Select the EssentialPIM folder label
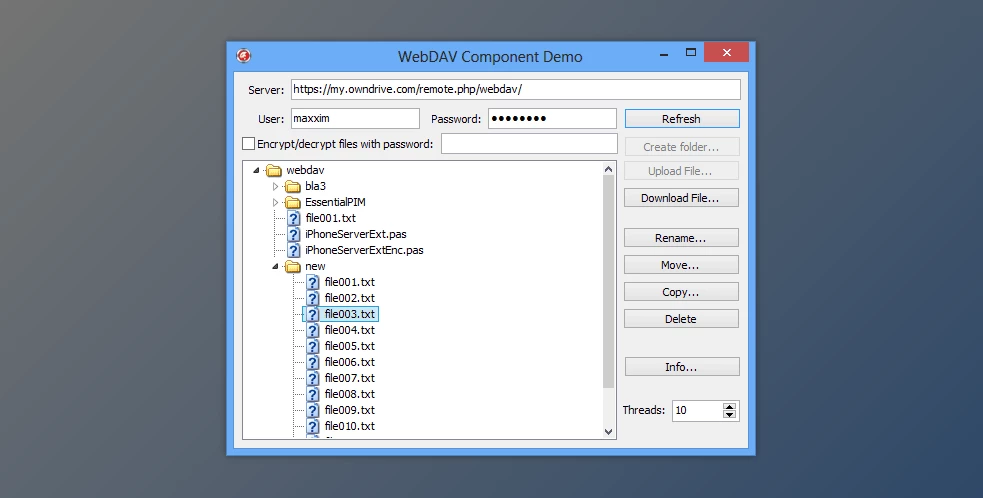Screen dimensions: 983x498 (335, 202)
